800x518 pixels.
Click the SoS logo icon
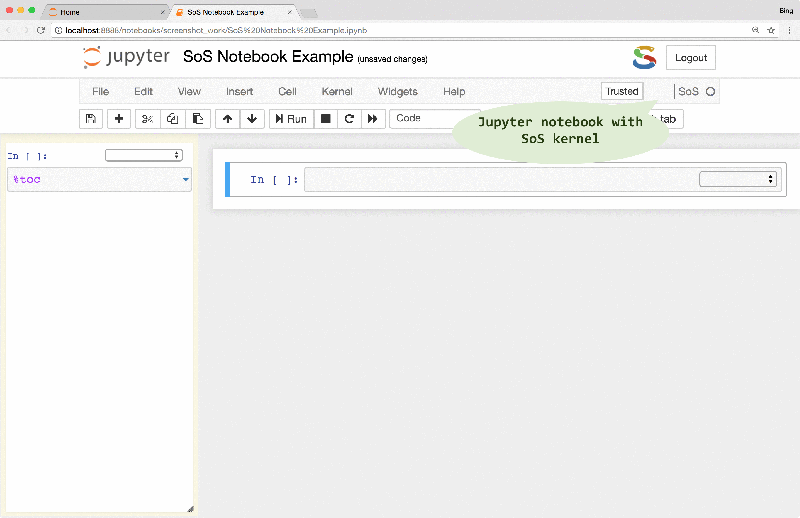tap(644, 58)
